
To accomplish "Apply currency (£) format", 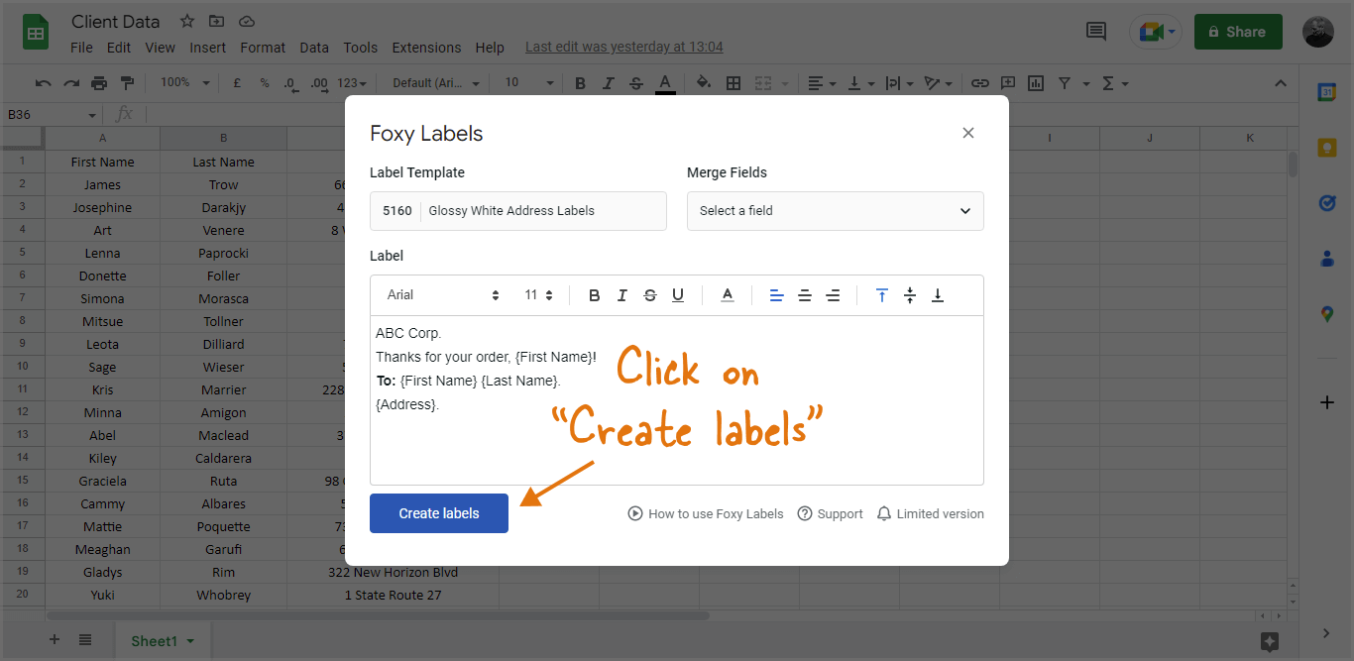I will click(237, 83).
